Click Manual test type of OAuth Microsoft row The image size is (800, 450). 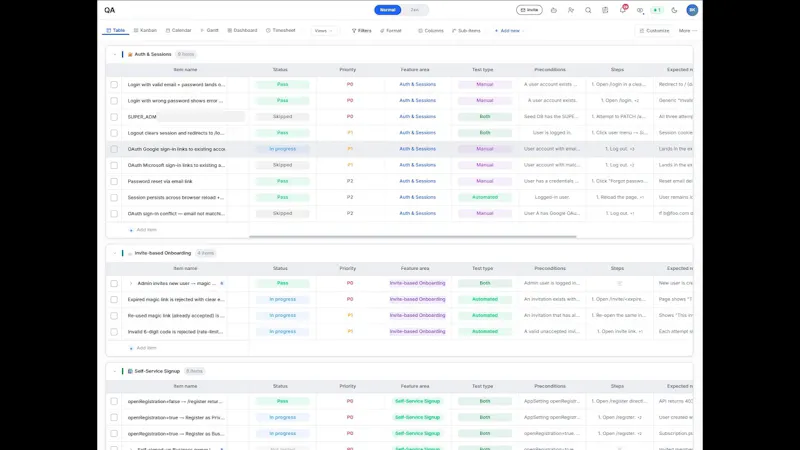485,165
